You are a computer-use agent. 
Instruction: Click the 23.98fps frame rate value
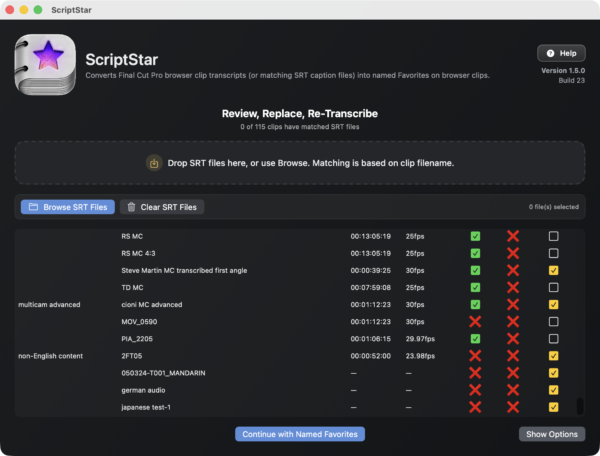pos(420,356)
